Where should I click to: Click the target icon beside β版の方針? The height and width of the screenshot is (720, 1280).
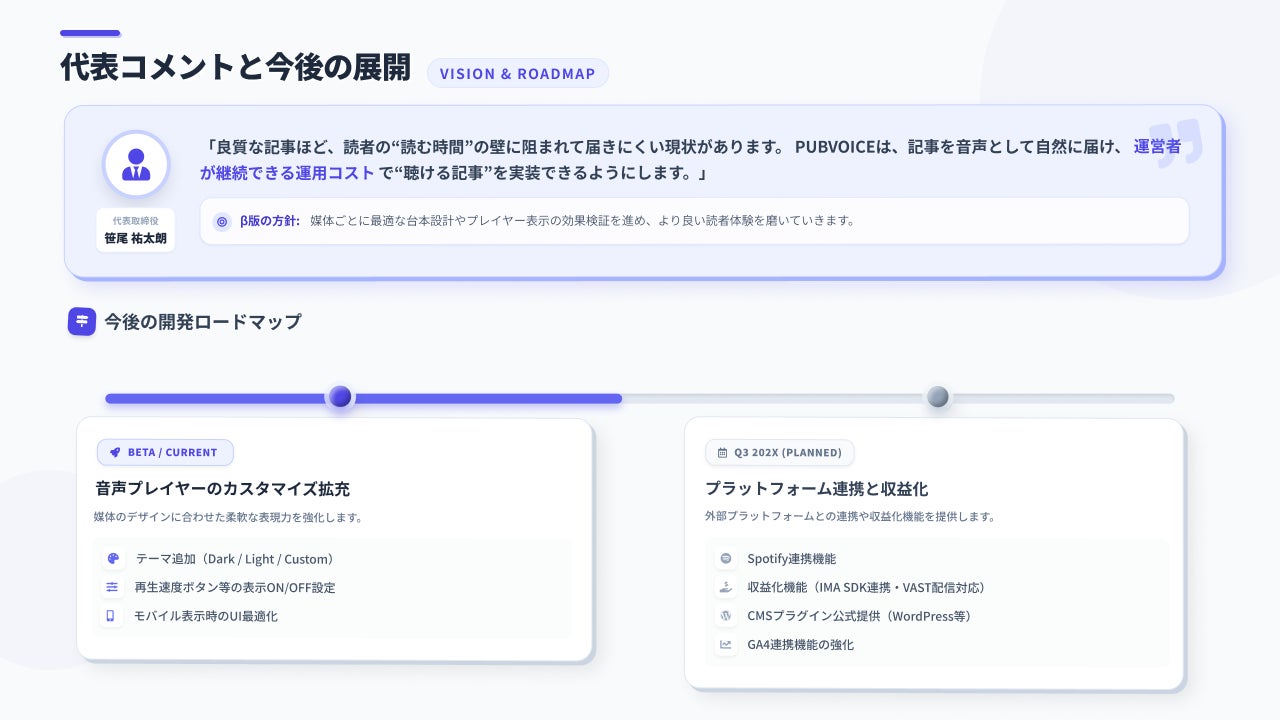point(222,221)
